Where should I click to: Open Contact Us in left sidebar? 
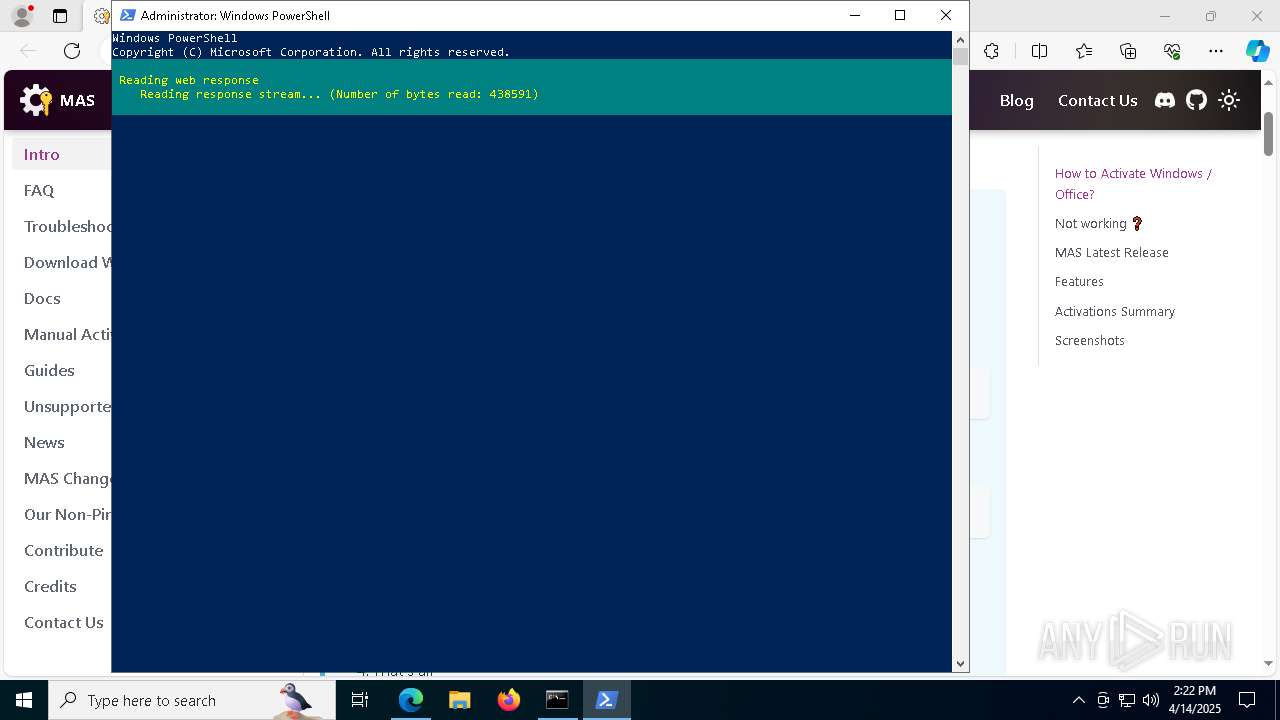point(63,622)
